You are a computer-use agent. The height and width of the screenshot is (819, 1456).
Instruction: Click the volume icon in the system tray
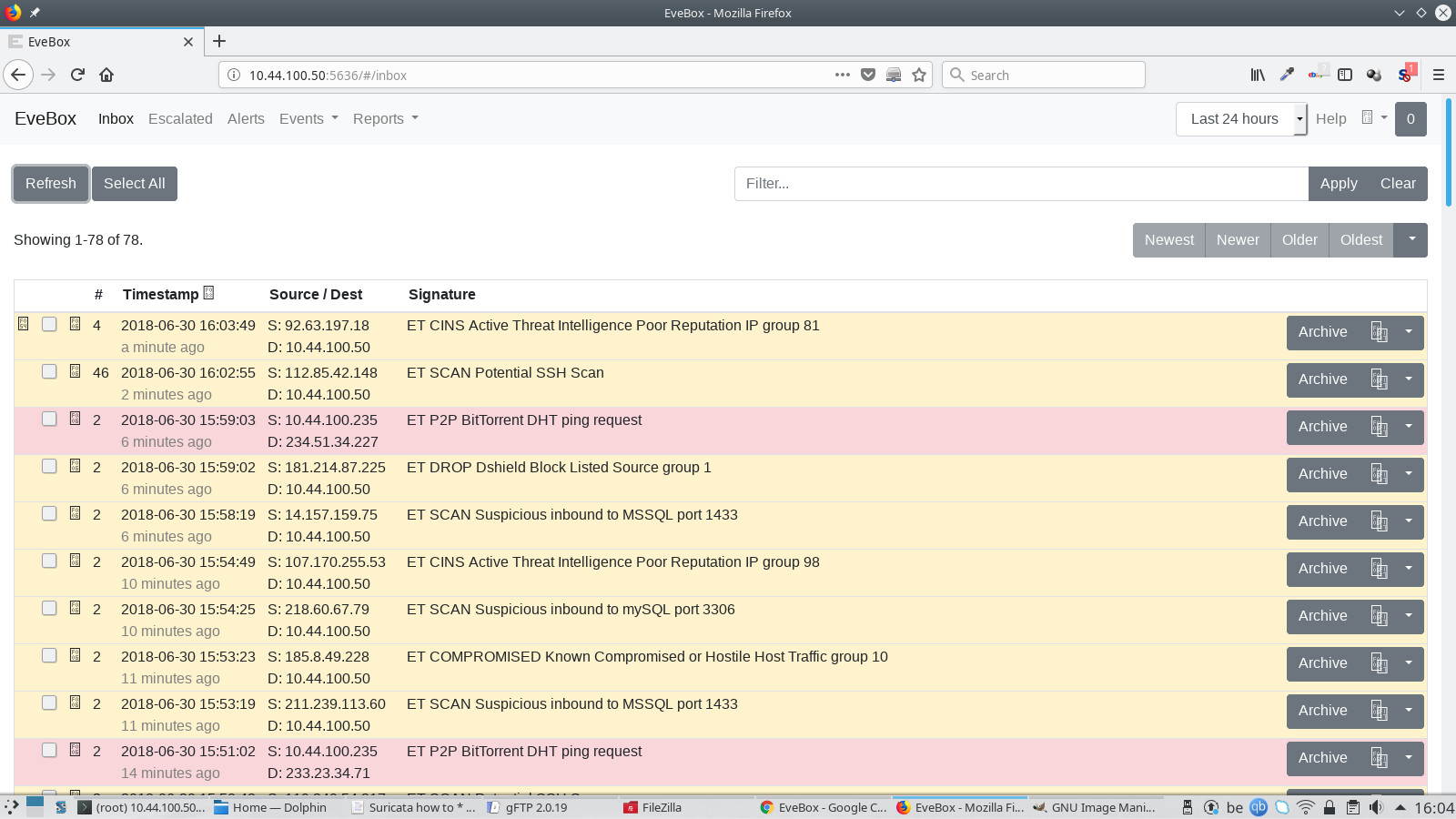click(1376, 807)
